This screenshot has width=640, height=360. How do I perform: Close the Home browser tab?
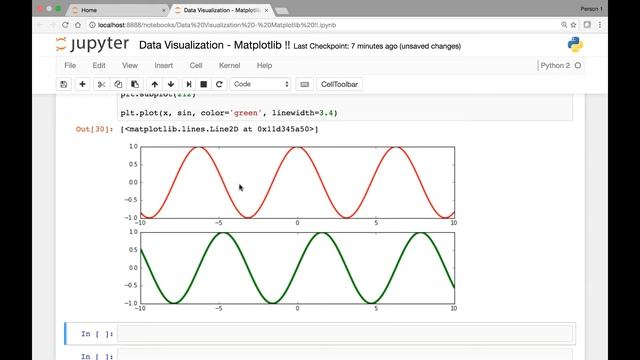164,10
